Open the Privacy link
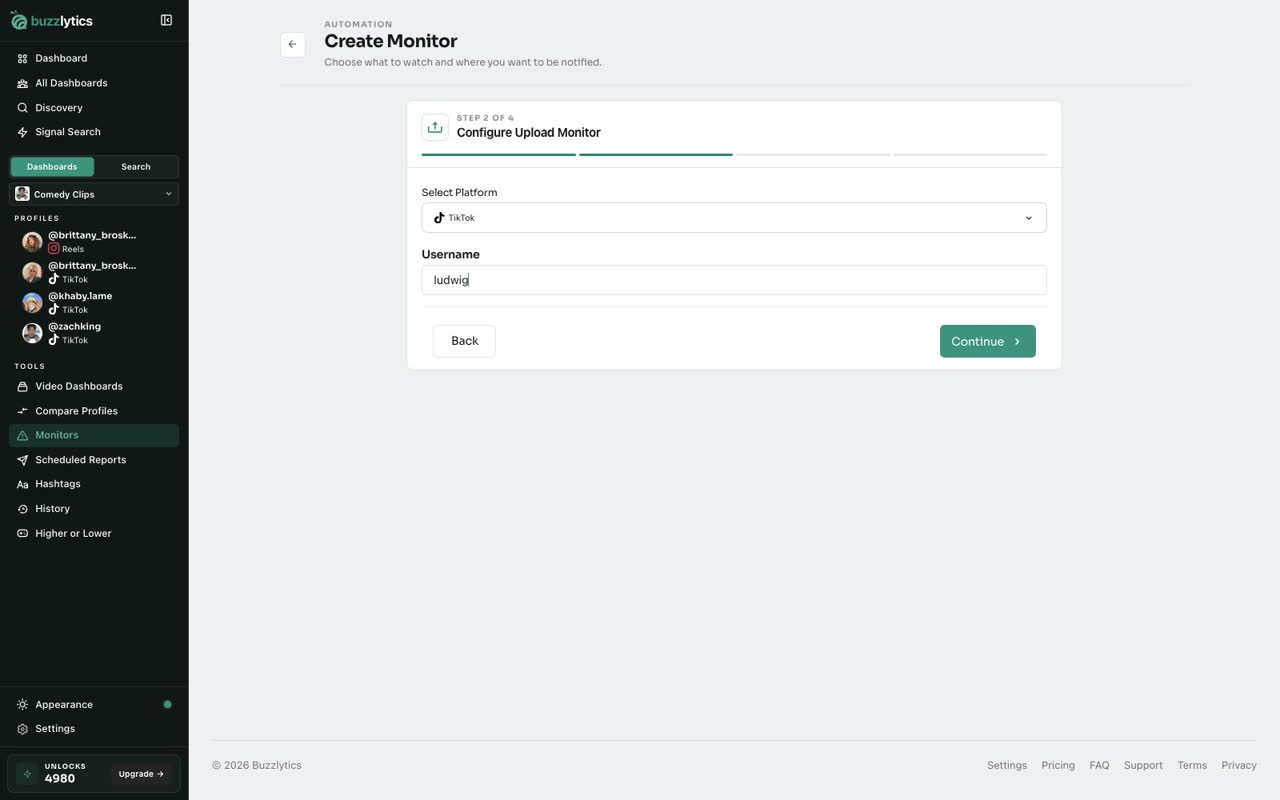This screenshot has height=800, width=1280. (1239, 765)
